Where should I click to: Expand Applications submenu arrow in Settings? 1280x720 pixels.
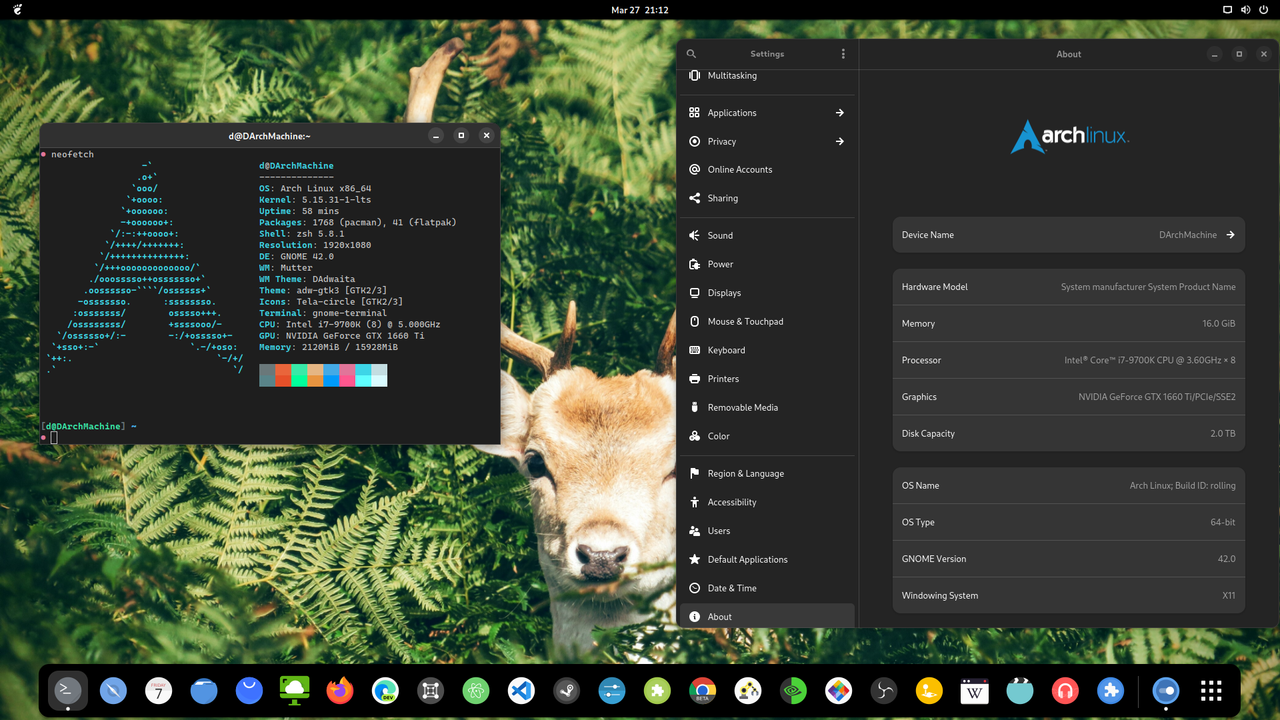coord(840,113)
